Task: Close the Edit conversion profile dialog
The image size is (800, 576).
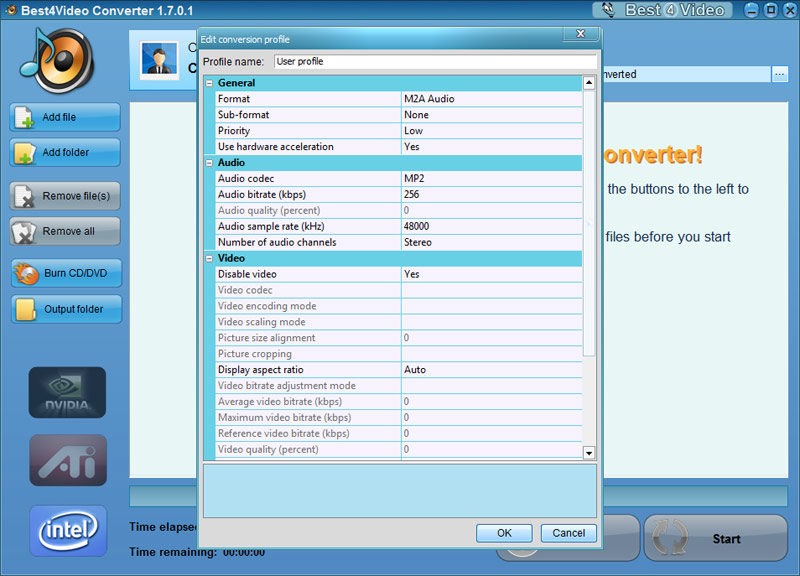Action: pyautogui.click(x=580, y=33)
